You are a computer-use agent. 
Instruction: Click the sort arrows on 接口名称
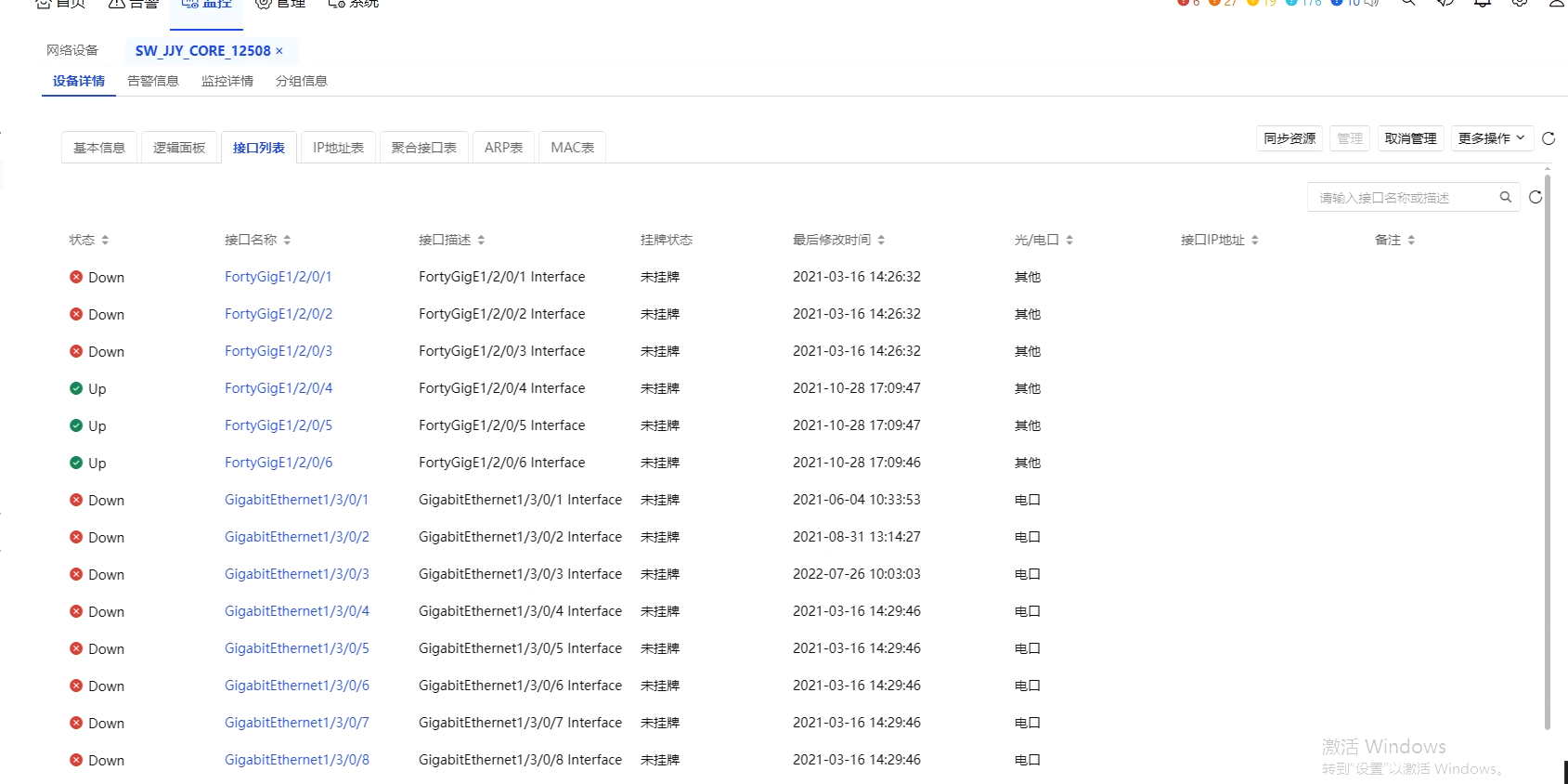point(288,240)
